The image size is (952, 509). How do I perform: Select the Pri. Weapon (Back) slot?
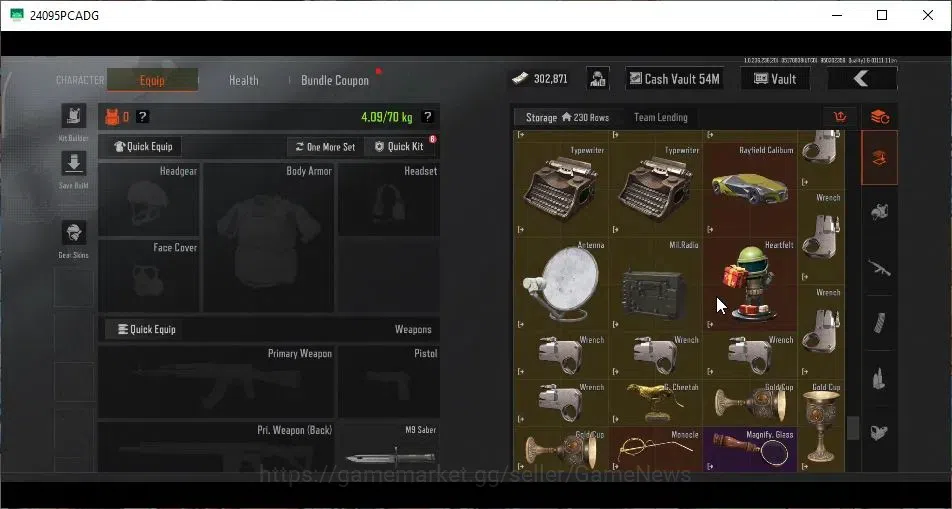pos(216,447)
